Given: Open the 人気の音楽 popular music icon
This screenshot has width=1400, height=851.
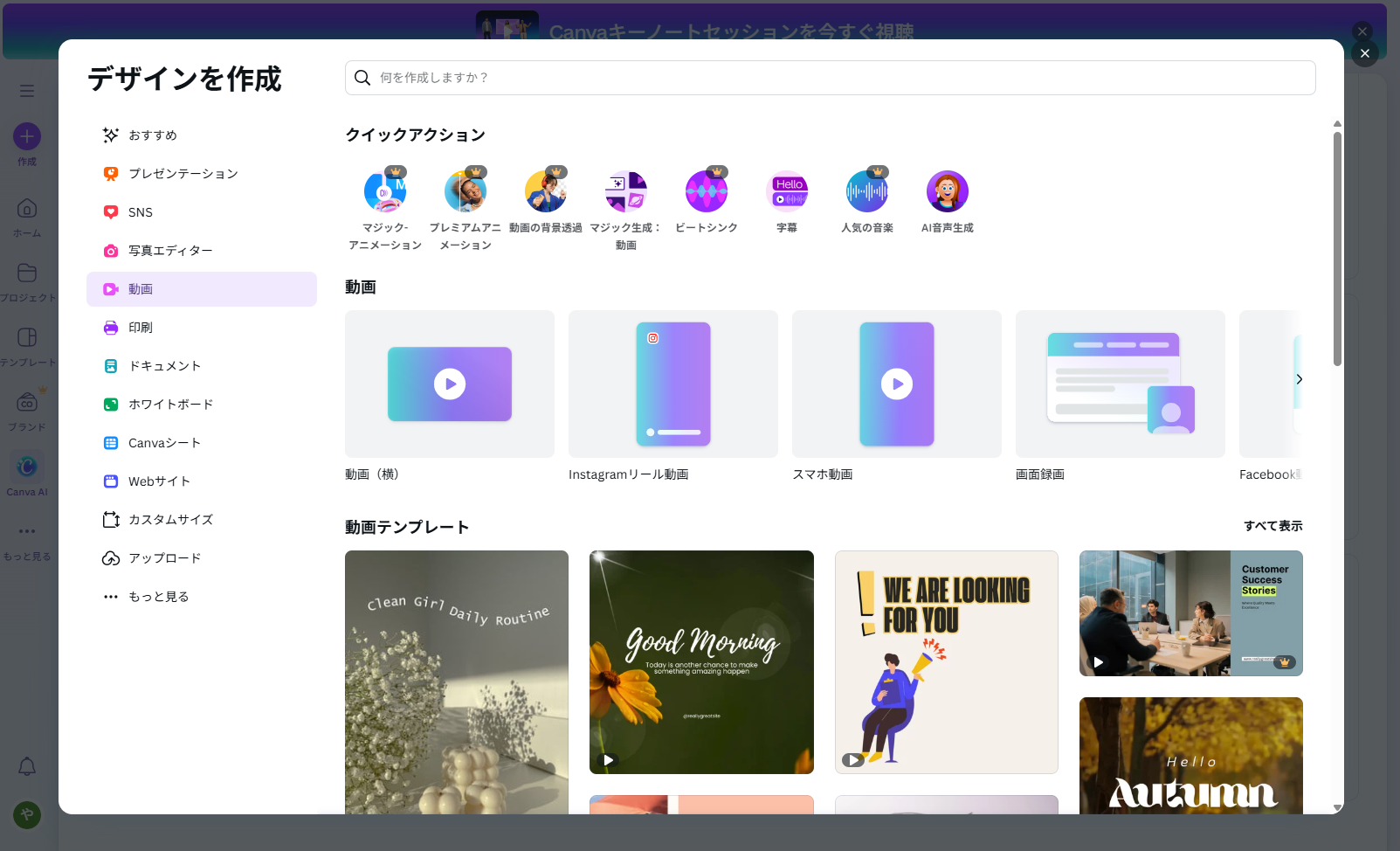Looking at the screenshot, I should coord(867,192).
